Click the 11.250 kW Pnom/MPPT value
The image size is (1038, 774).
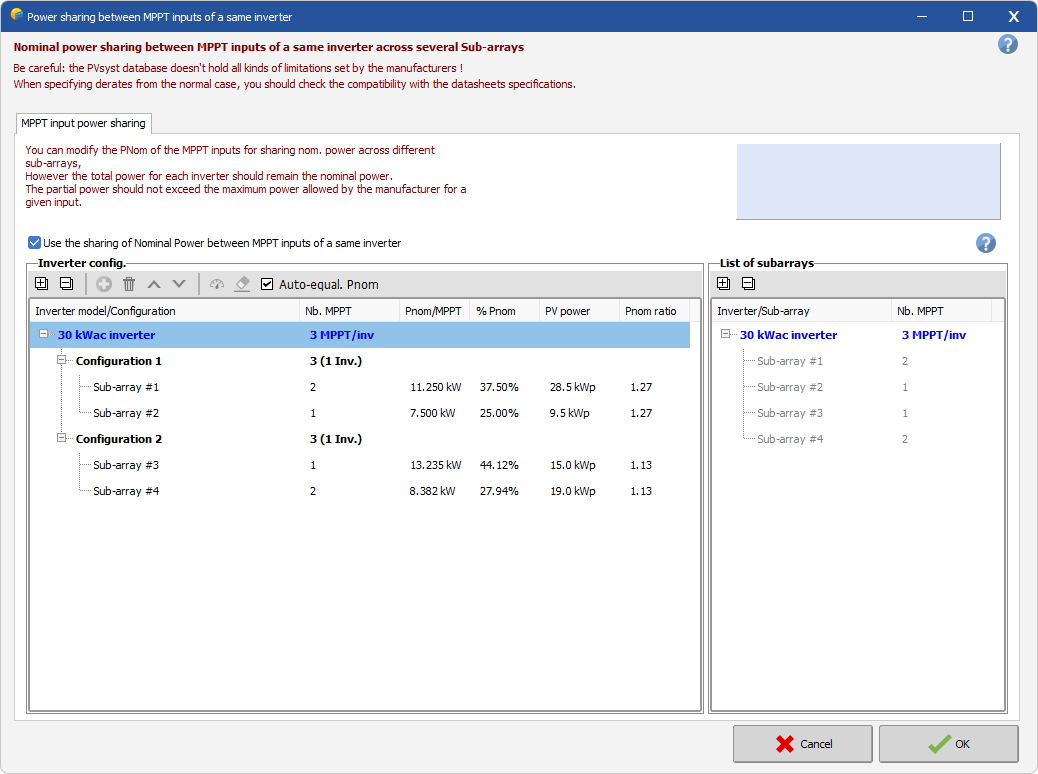click(436, 387)
